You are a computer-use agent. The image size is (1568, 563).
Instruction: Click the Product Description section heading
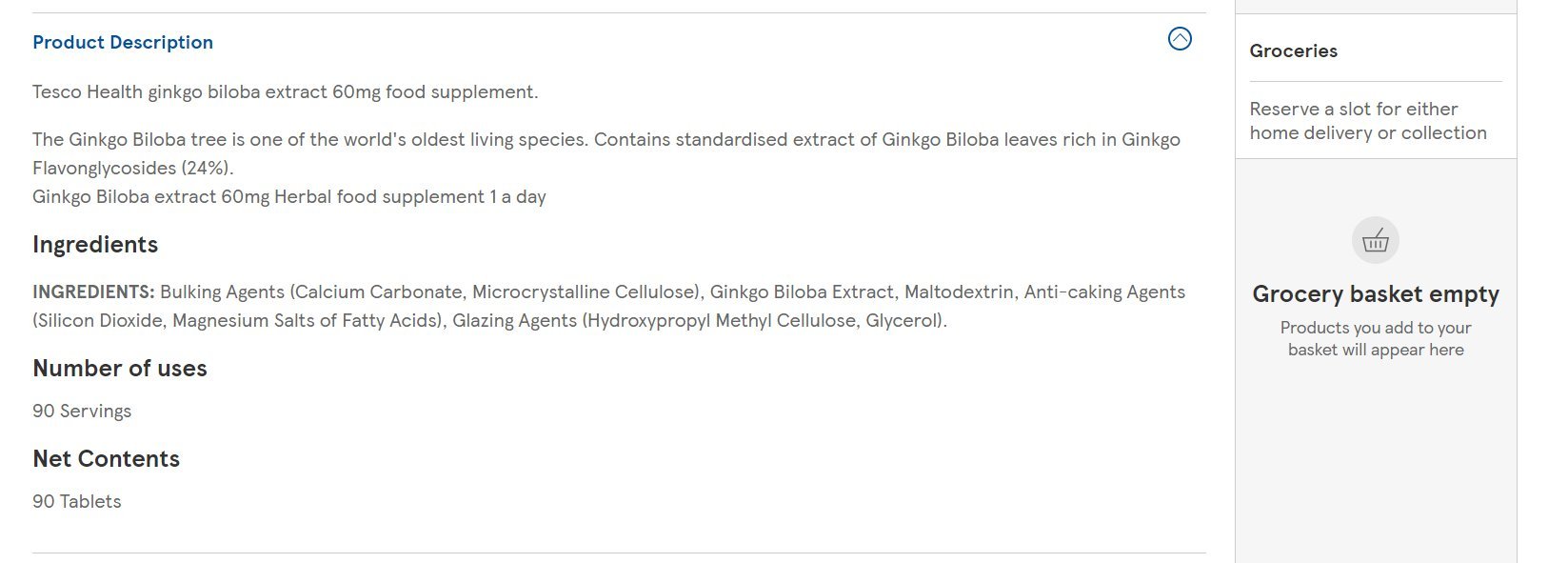123,42
